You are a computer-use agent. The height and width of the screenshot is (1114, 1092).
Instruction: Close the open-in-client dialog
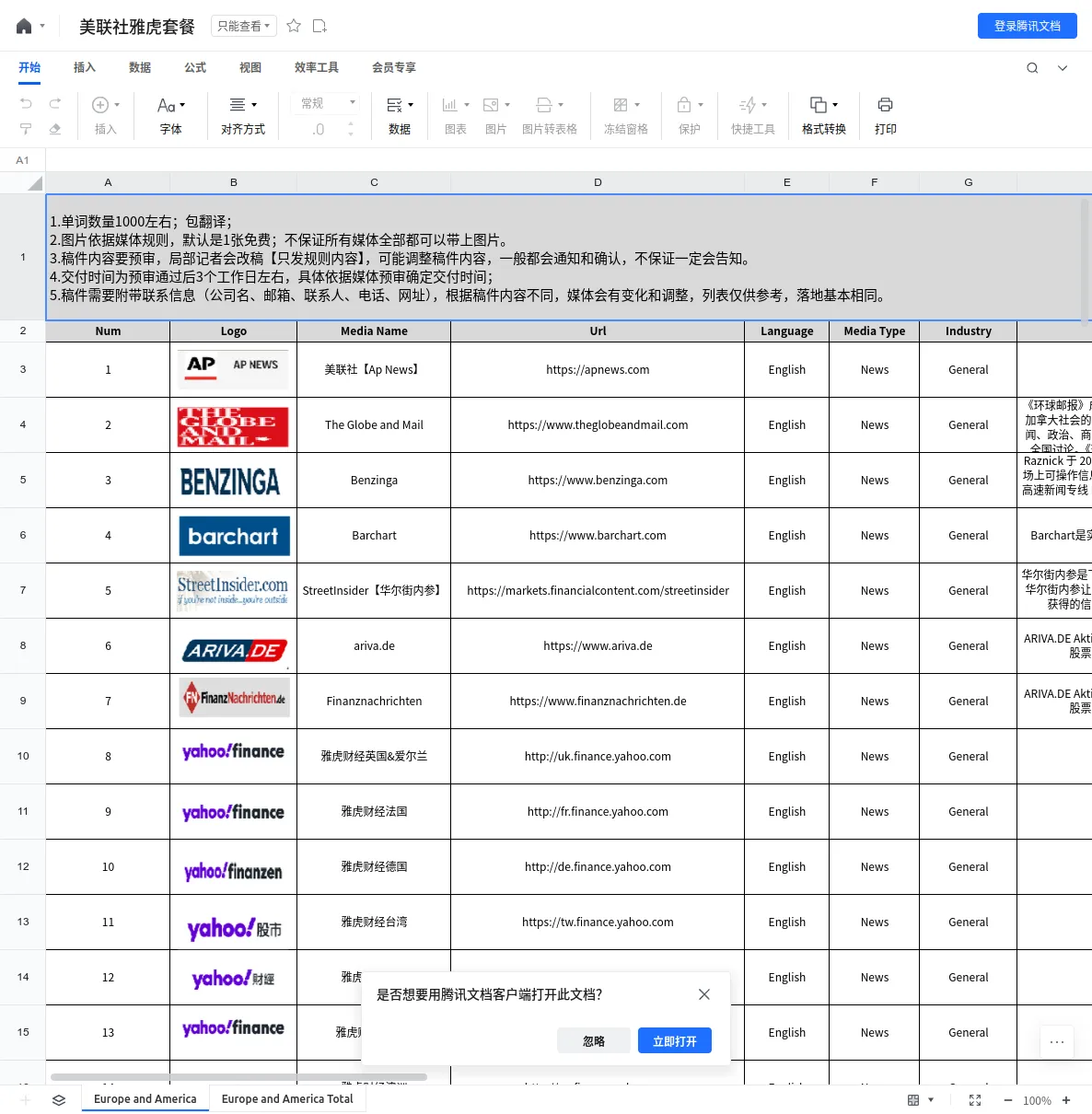coord(704,994)
